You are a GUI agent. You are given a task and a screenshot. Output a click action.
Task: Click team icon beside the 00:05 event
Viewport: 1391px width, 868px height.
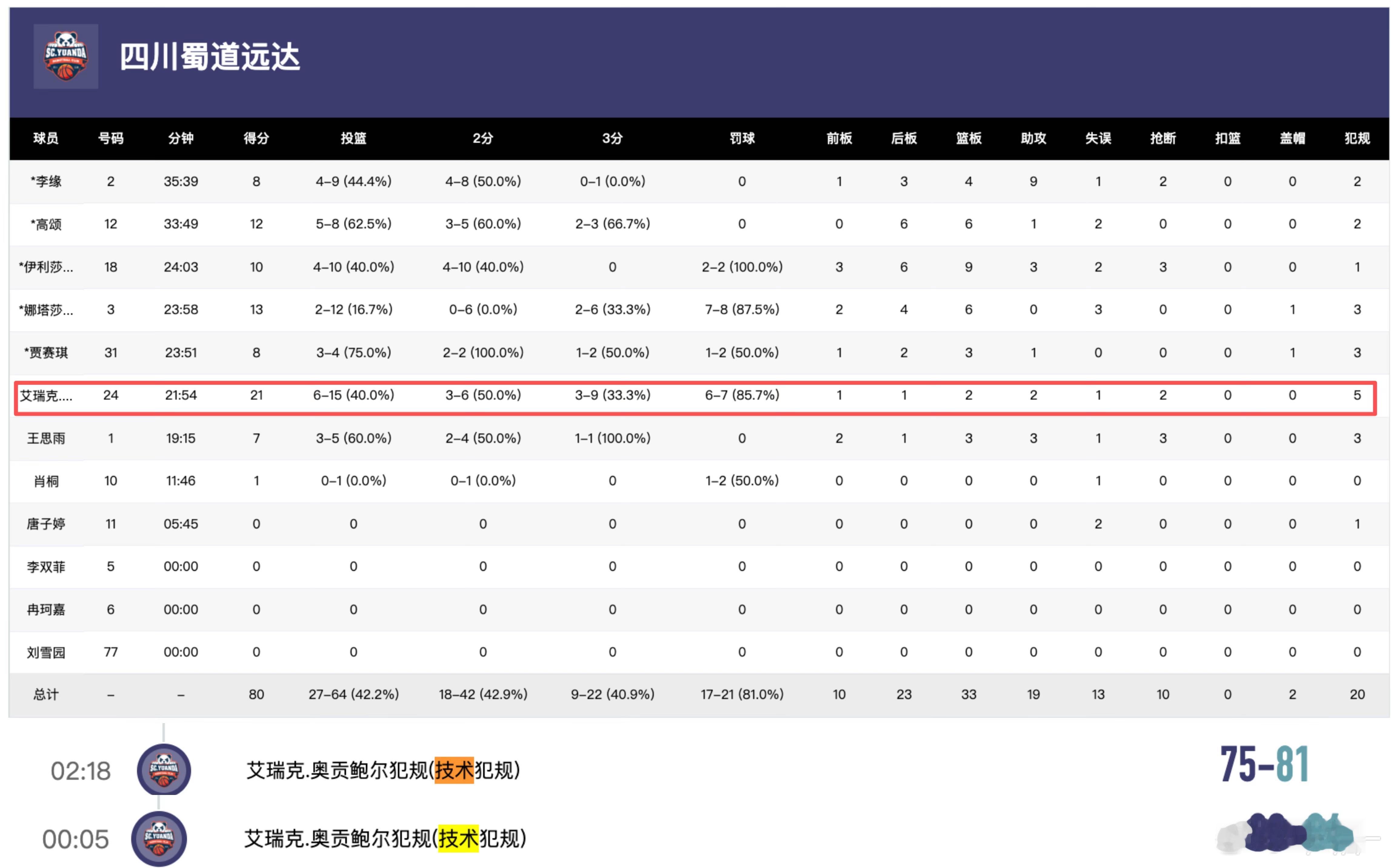(x=159, y=838)
